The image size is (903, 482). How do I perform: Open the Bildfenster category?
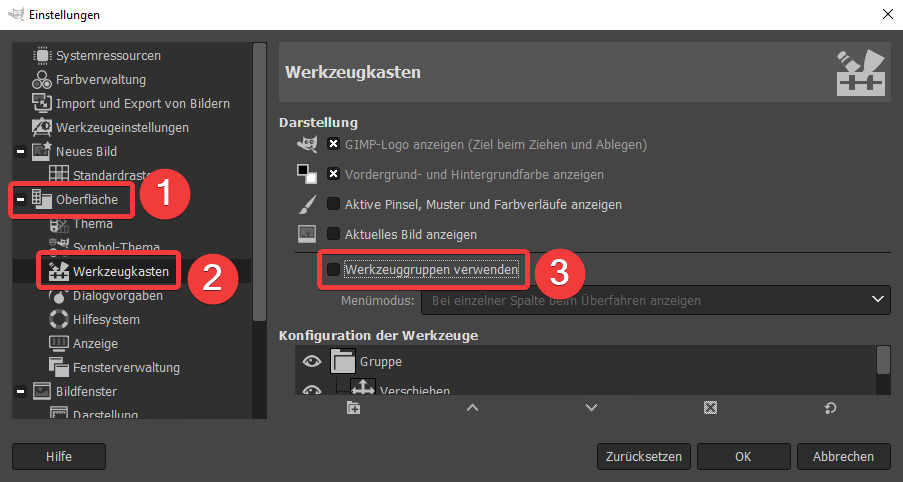tap(84, 392)
